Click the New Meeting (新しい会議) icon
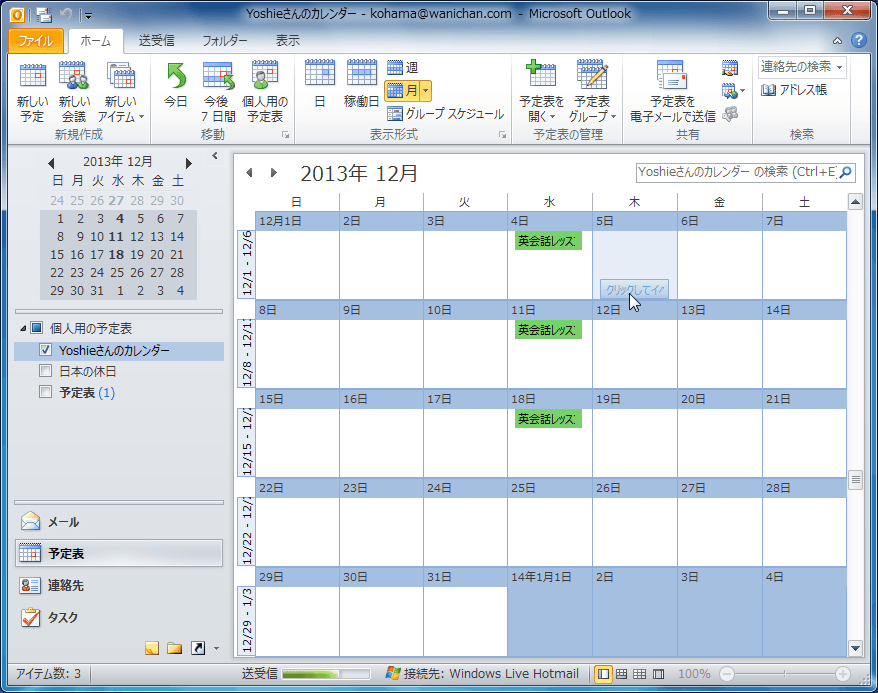Viewport: 878px width, 693px height. pos(74,92)
